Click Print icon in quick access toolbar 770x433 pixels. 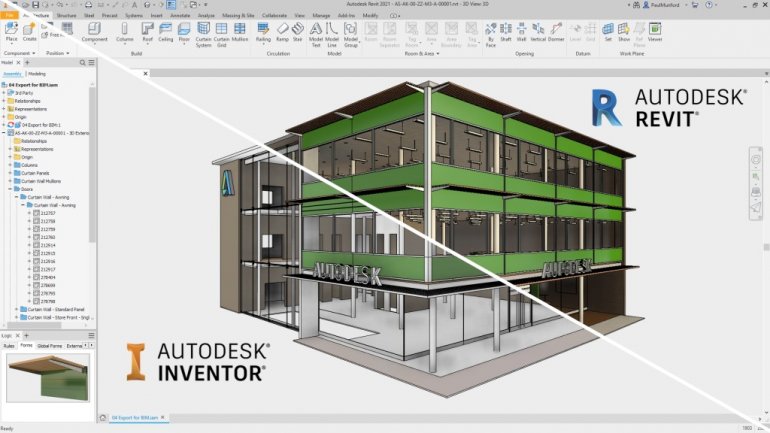coord(88,5)
